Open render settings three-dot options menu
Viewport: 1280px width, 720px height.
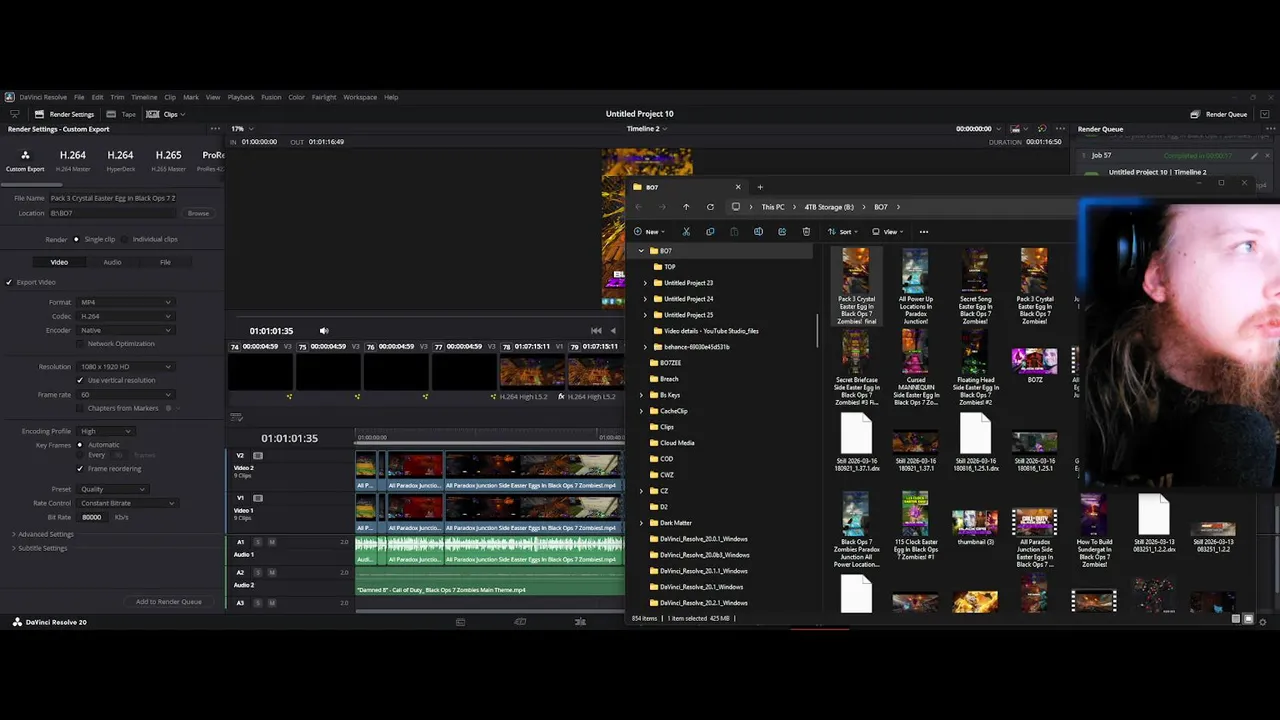pos(215,129)
